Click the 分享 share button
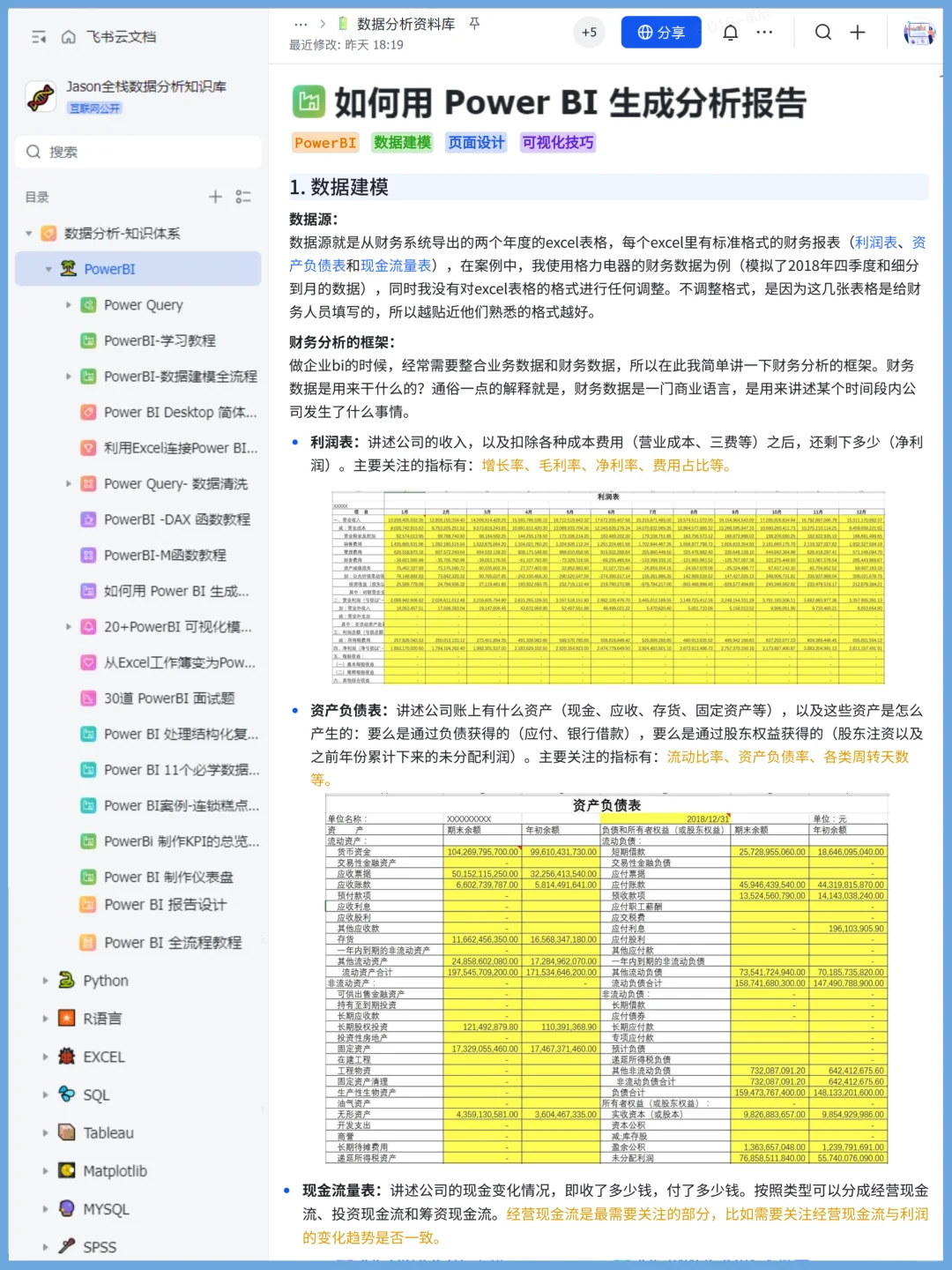This screenshot has height=1270, width=952. pyautogui.click(x=661, y=33)
